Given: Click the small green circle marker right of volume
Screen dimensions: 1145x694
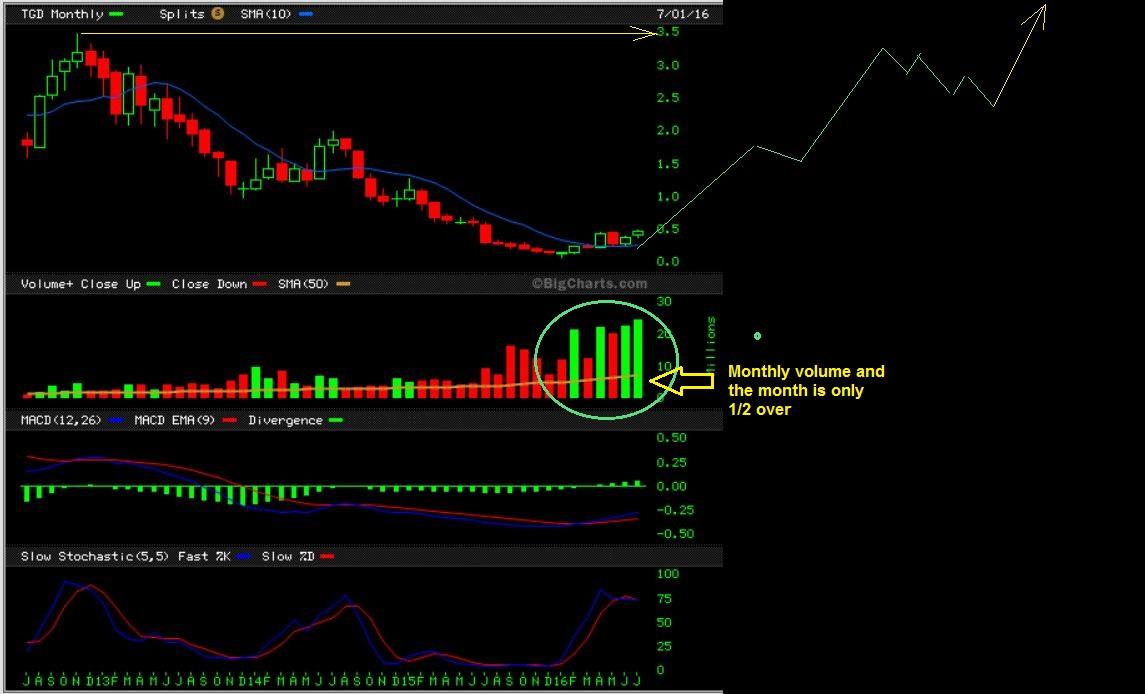Looking at the screenshot, I should click(x=757, y=336).
